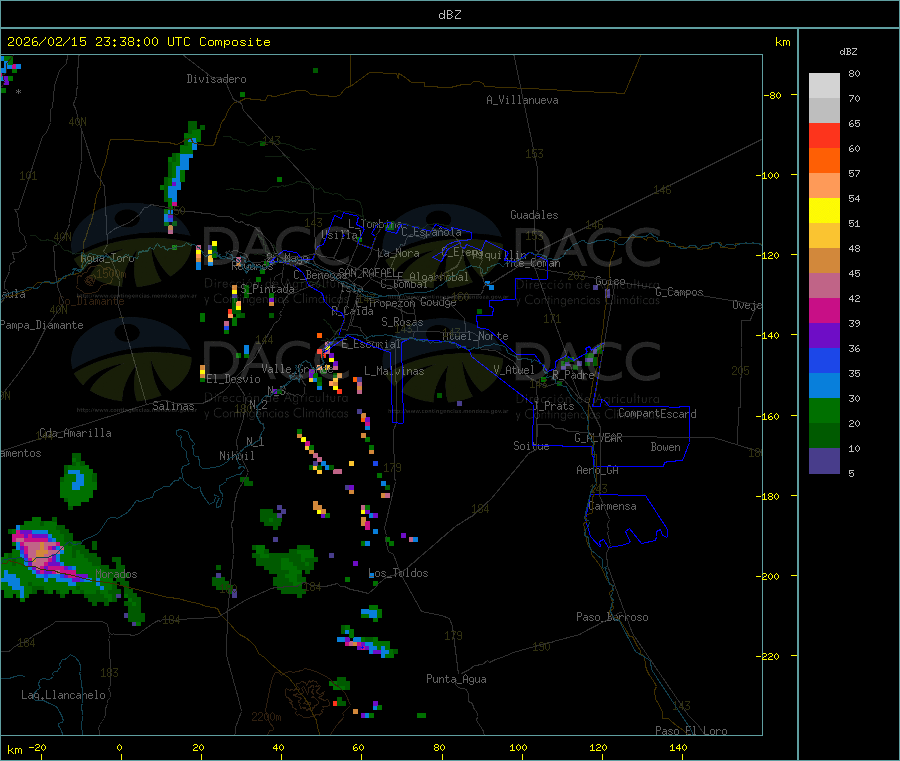The width and height of the screenshot is (900, 761).
Task: Select the Cda_Amarilla label
Action: pos(75,433)
